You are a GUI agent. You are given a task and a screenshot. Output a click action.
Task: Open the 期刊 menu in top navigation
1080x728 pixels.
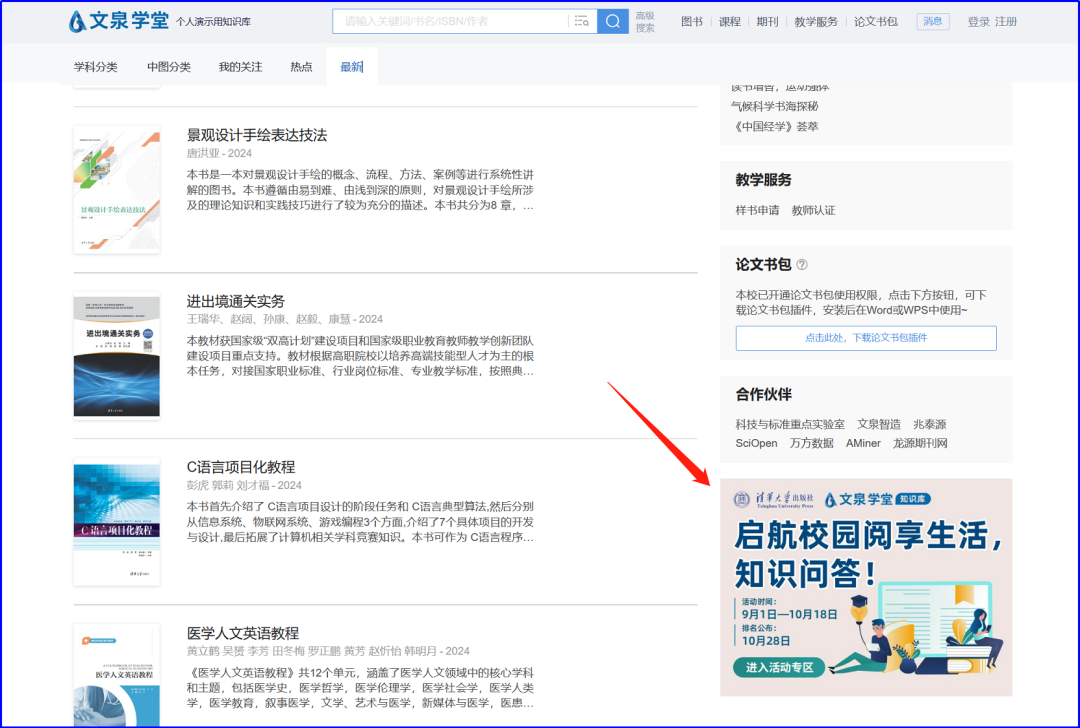pos(767,21)
